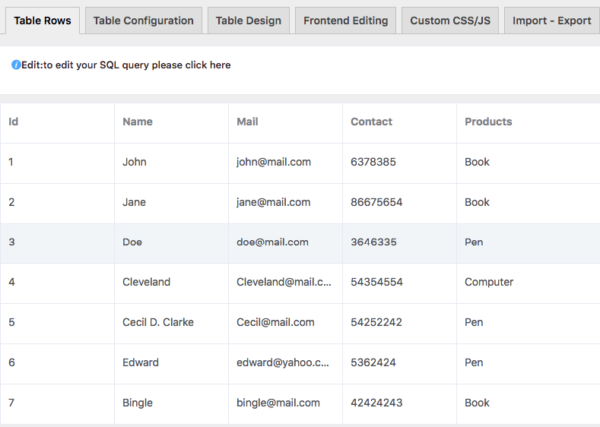
Task: Click the bingle@mail.com cell
Action: [x=278, y=402]
